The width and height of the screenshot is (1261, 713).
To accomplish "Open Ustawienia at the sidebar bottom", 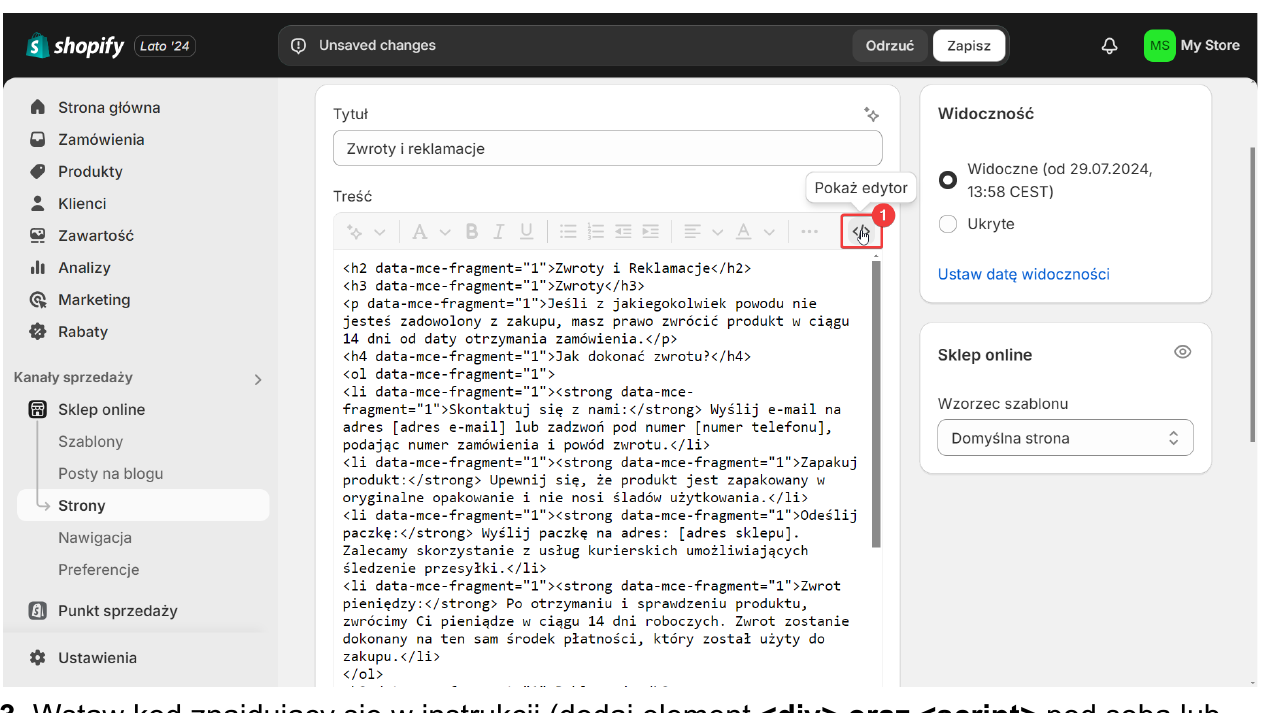I will coord(97,658).
